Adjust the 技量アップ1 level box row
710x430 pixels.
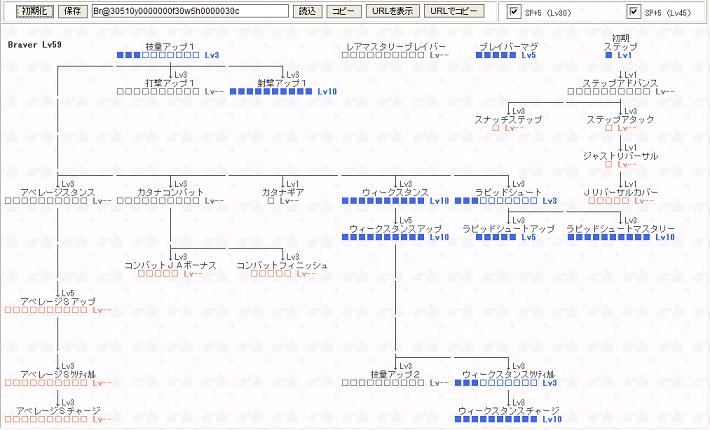158,55
